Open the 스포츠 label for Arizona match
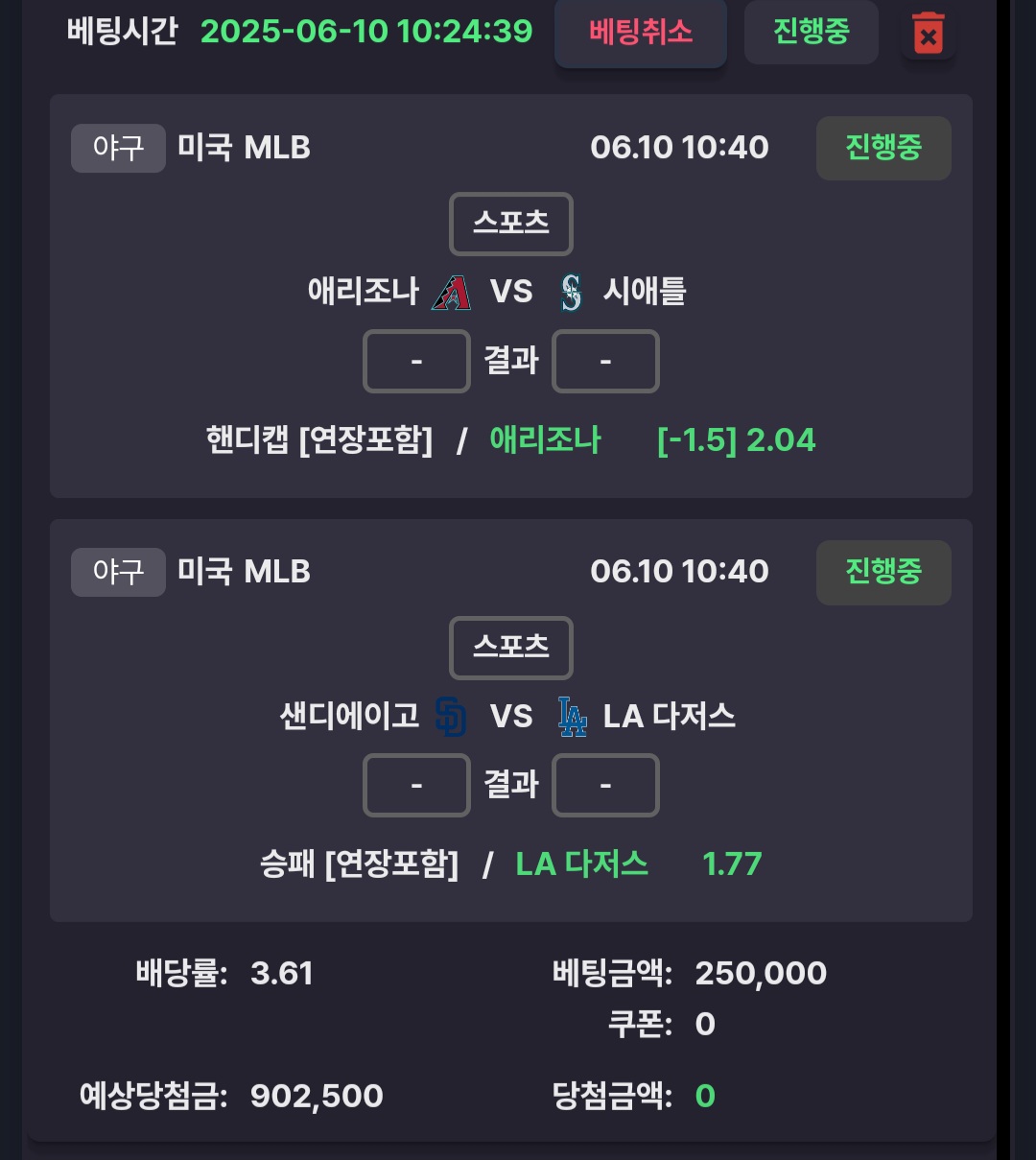The height and width of the screenshot is (1160, 1036). pos(511,224)
